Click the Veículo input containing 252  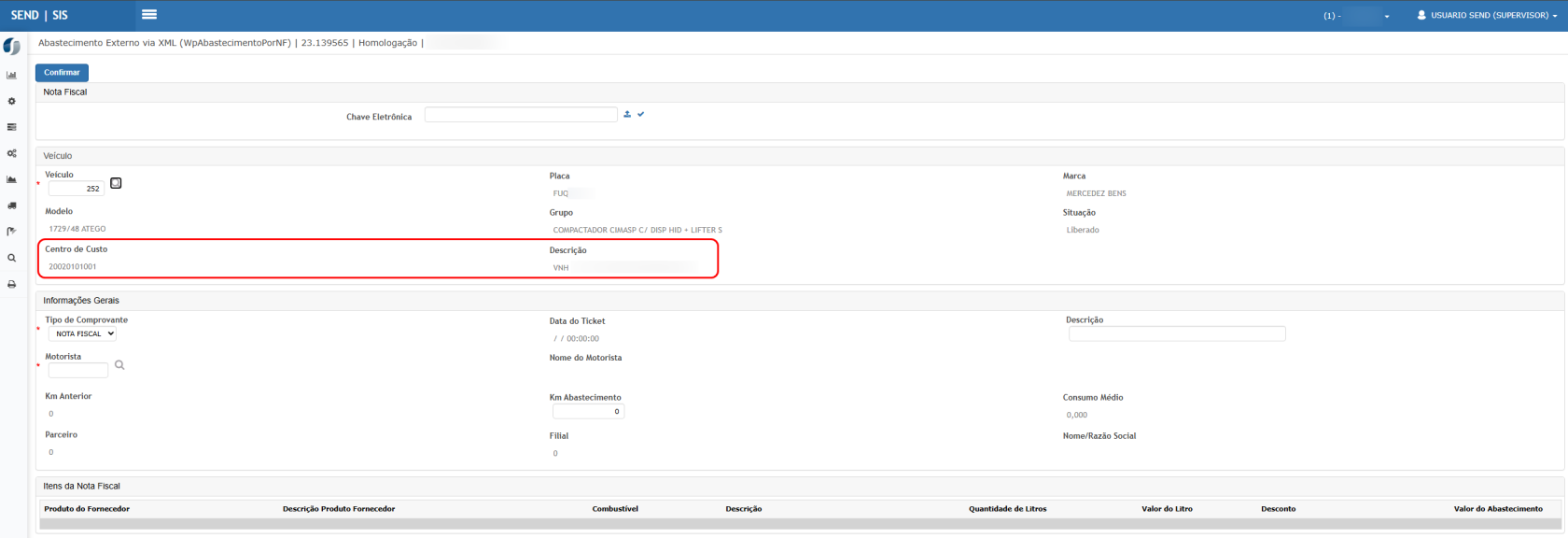77,189
